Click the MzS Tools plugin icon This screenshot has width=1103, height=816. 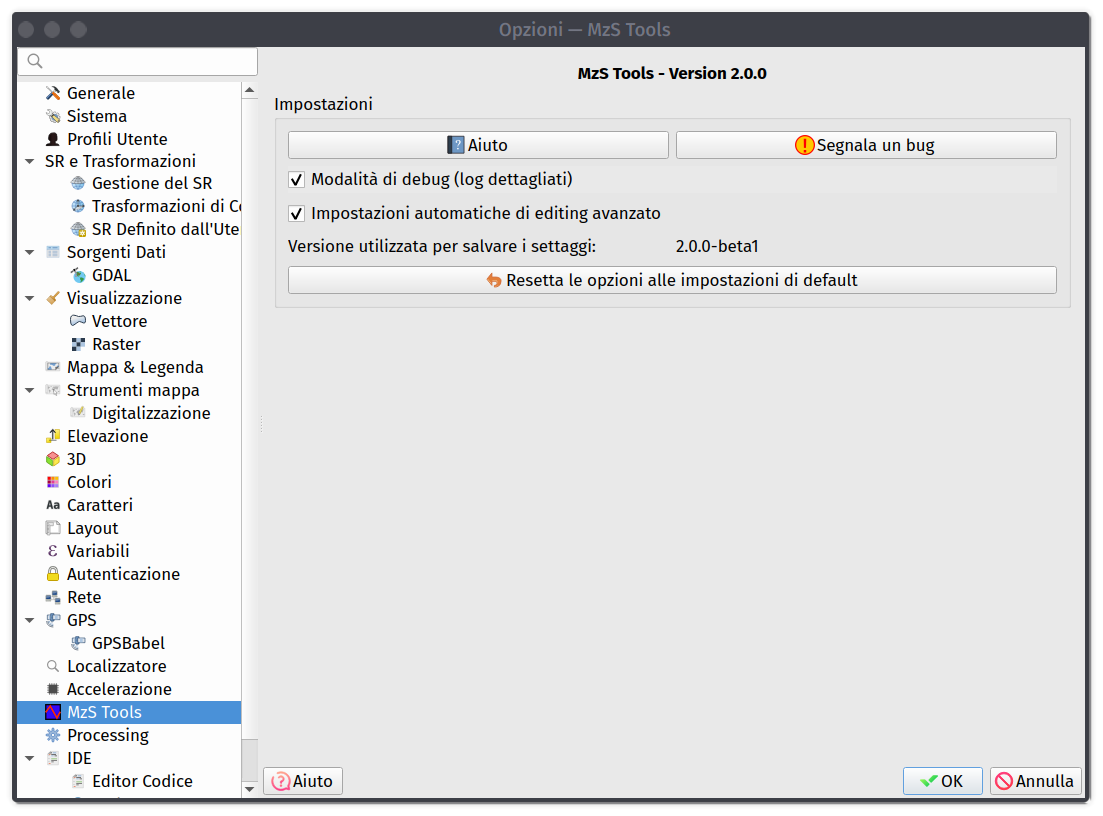[x=53, y=712]
